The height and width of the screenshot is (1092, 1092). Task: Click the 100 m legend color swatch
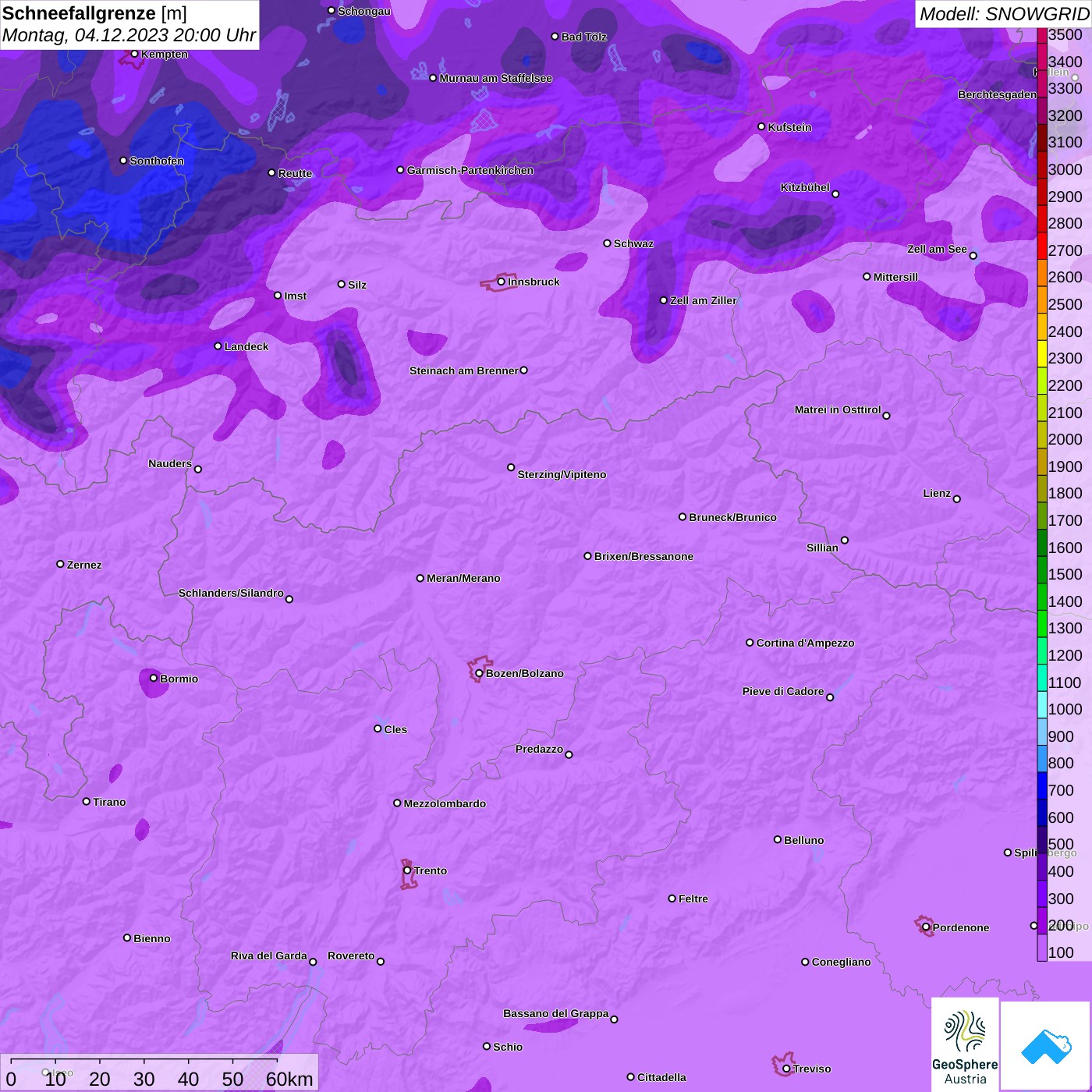pos(1042,948)
